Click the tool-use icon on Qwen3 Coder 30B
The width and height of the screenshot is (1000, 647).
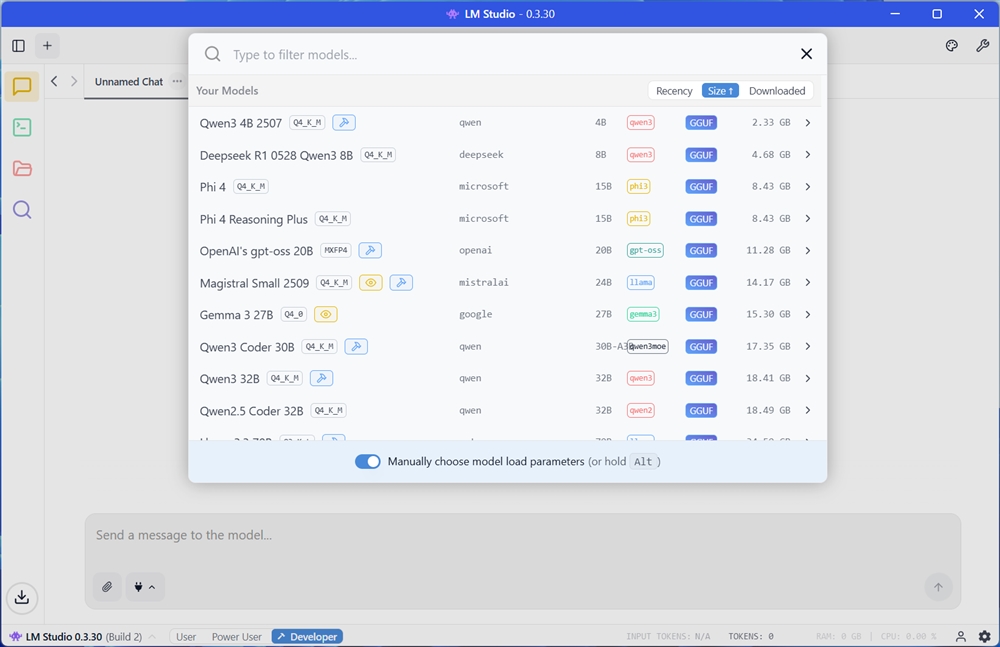pyautogui.click(x=357, y=346)
